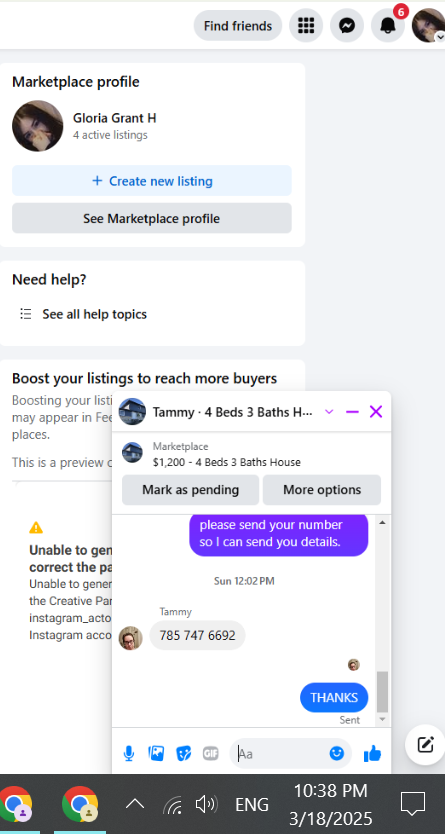Click ENG language indicator
The image size is (445, 834).
pyautogui.click(x=251, y=805)
